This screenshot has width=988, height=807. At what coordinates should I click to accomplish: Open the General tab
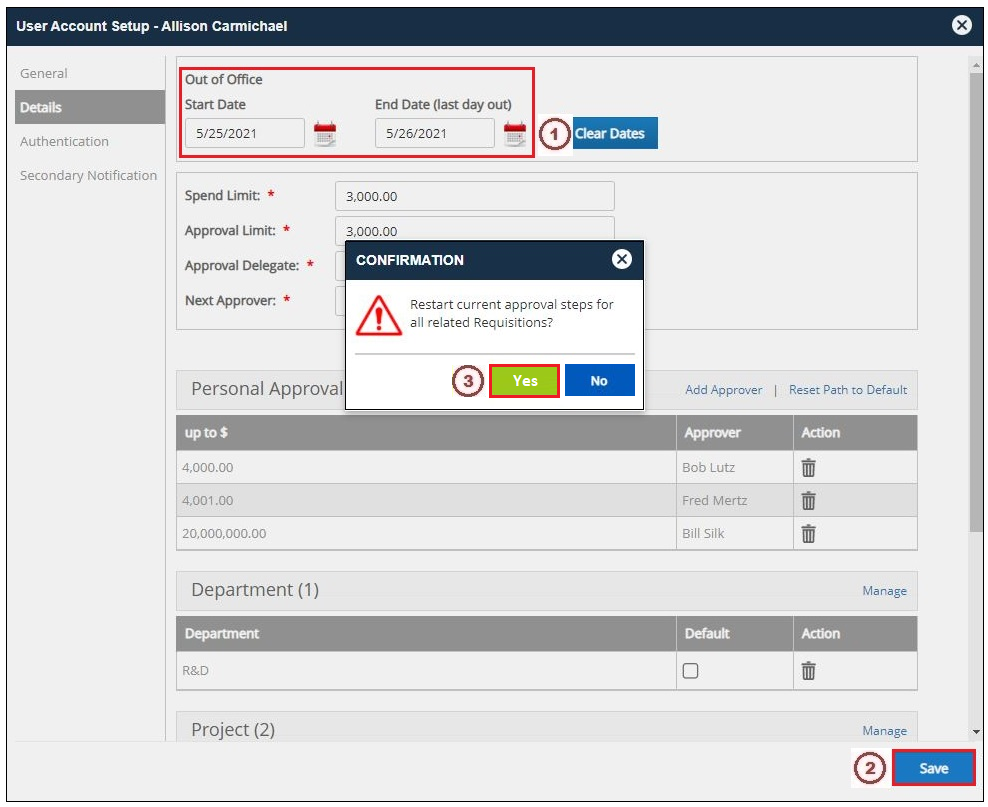click(x=44, y=73)
